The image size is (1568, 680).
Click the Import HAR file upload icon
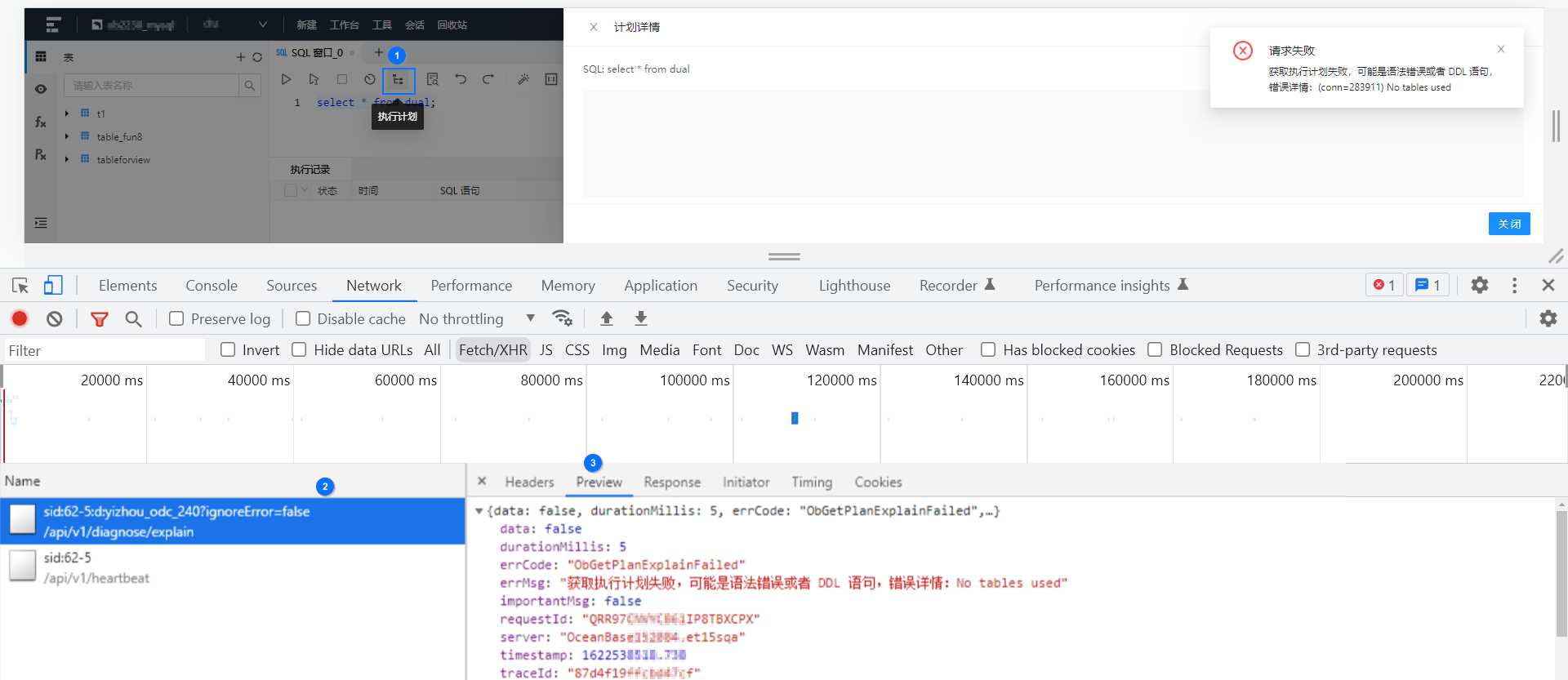pyautogui.click(x=607, y=318)
